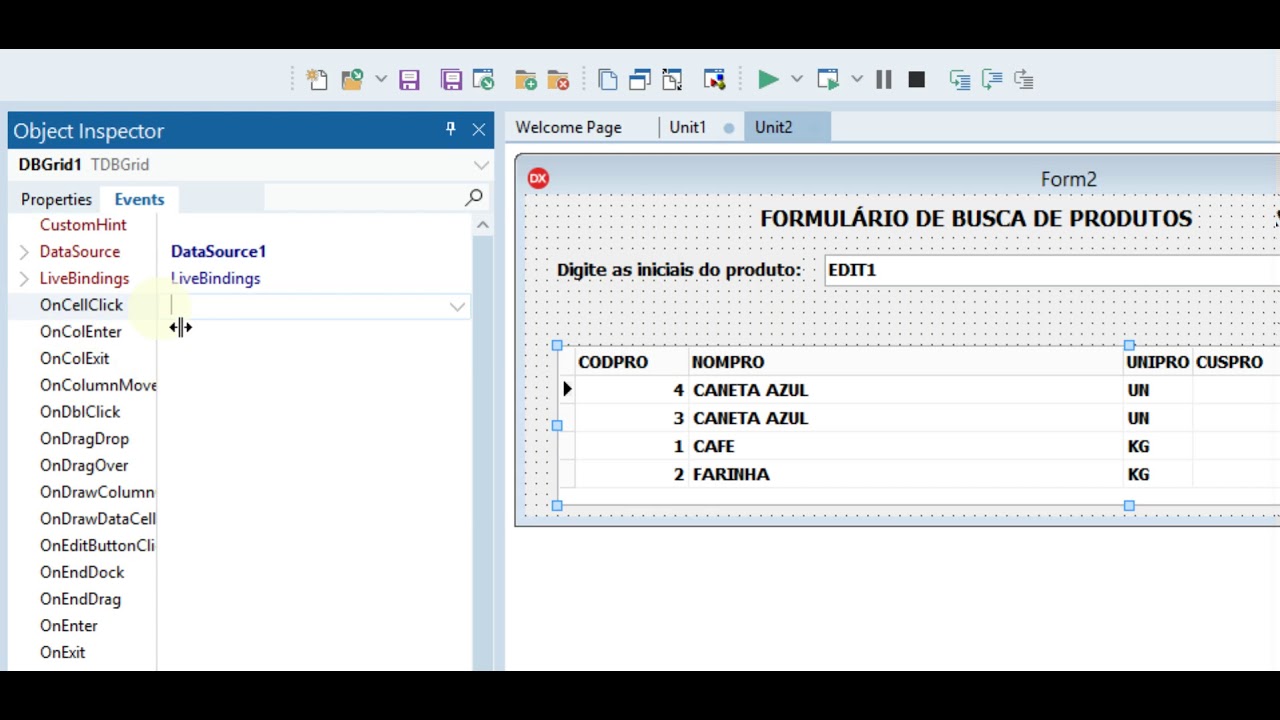Click the Open Project icon

click(x=484, y=80)
